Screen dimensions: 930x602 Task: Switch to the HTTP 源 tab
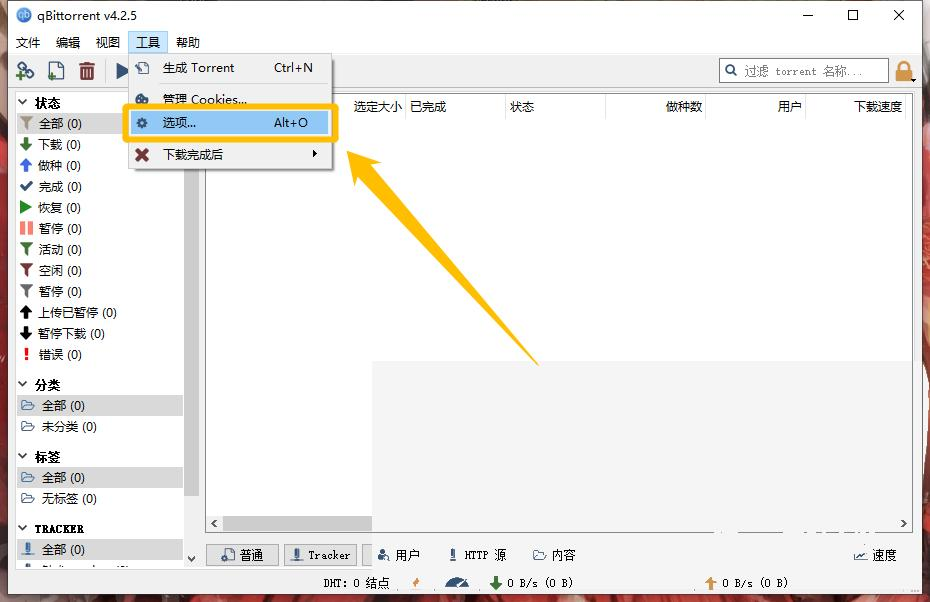(477, 555)
